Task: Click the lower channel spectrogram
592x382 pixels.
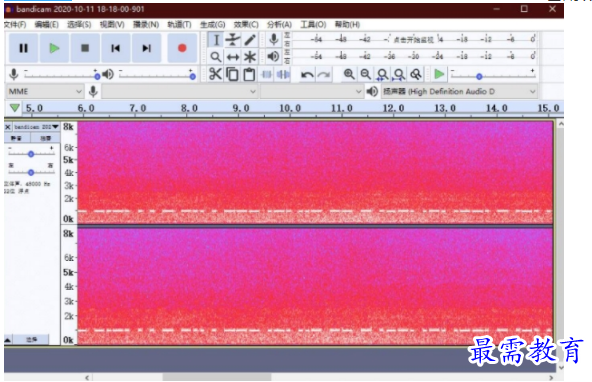Action: [x=315, y=286]
